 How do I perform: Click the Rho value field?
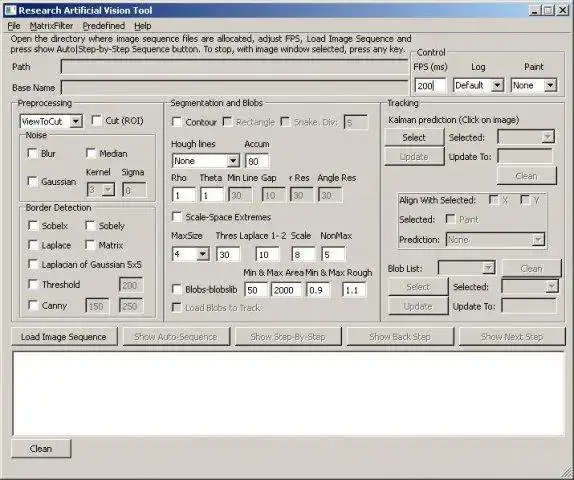183,195
